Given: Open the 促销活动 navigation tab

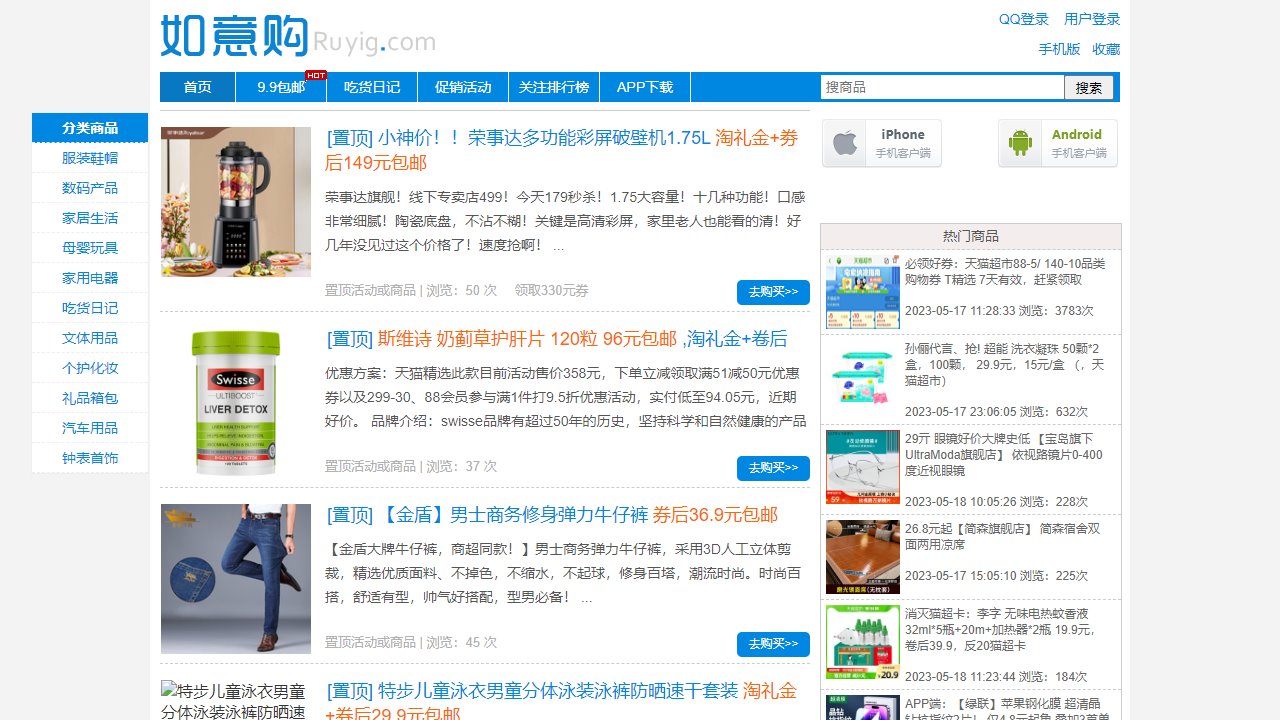Looking at the screenshot, I should pos(463,87).
